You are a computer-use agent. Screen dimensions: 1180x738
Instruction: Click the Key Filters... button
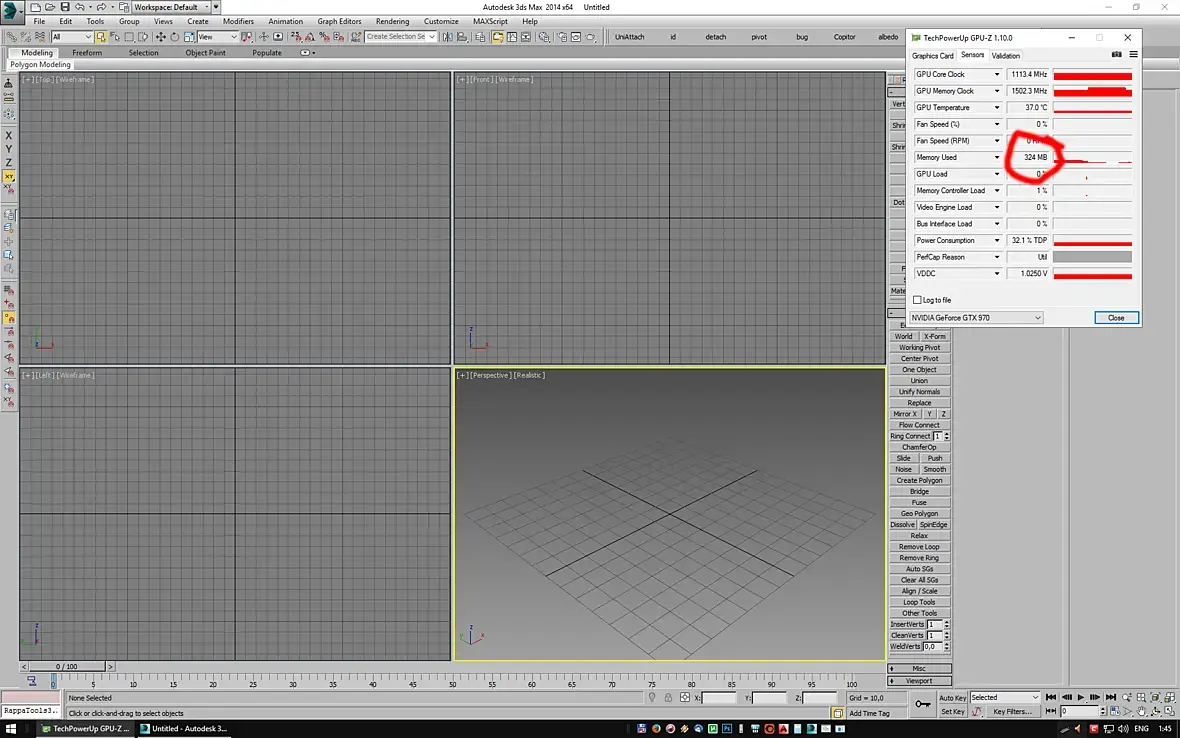point(1013,711)
